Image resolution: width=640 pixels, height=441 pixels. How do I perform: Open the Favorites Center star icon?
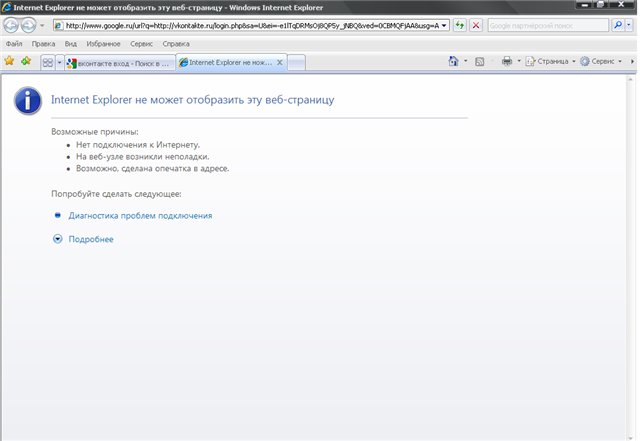click(x=9, y=61)
